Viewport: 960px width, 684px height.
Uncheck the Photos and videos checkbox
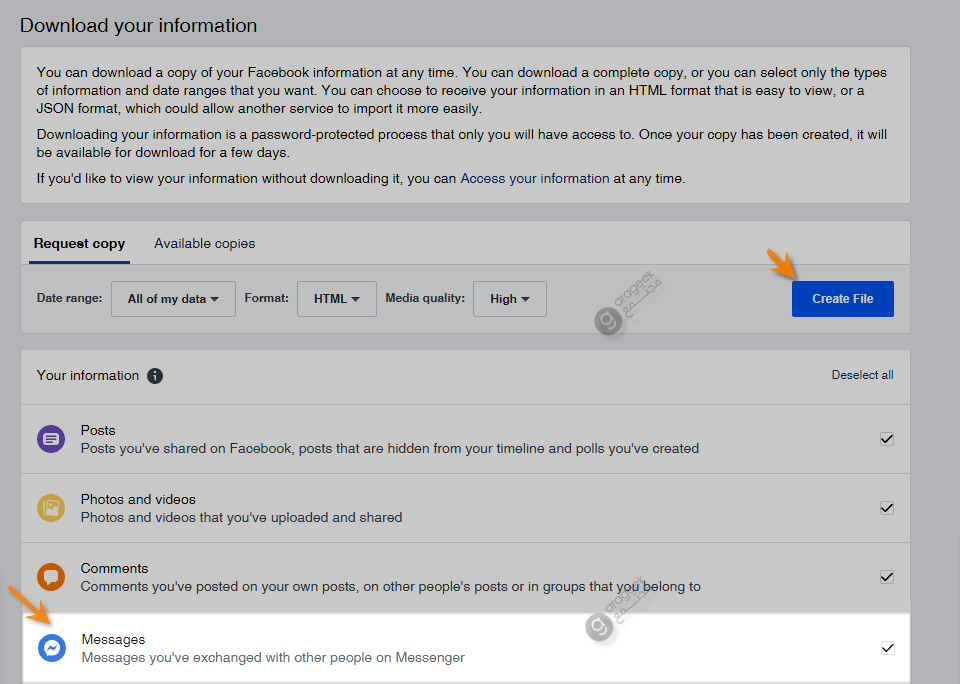pyautogui.click(x=887, y=508)
